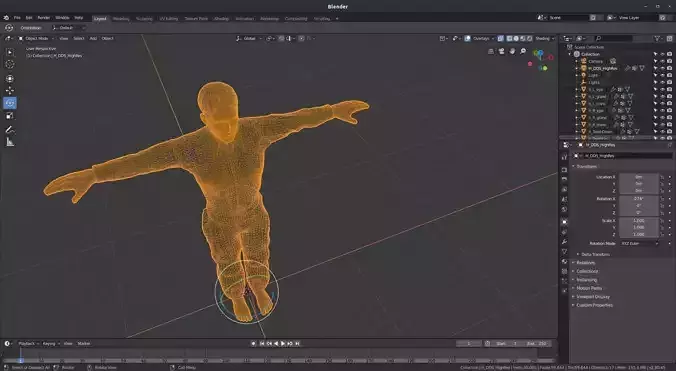
Task: Collapse the Transform panel
Action: point(587,166)
